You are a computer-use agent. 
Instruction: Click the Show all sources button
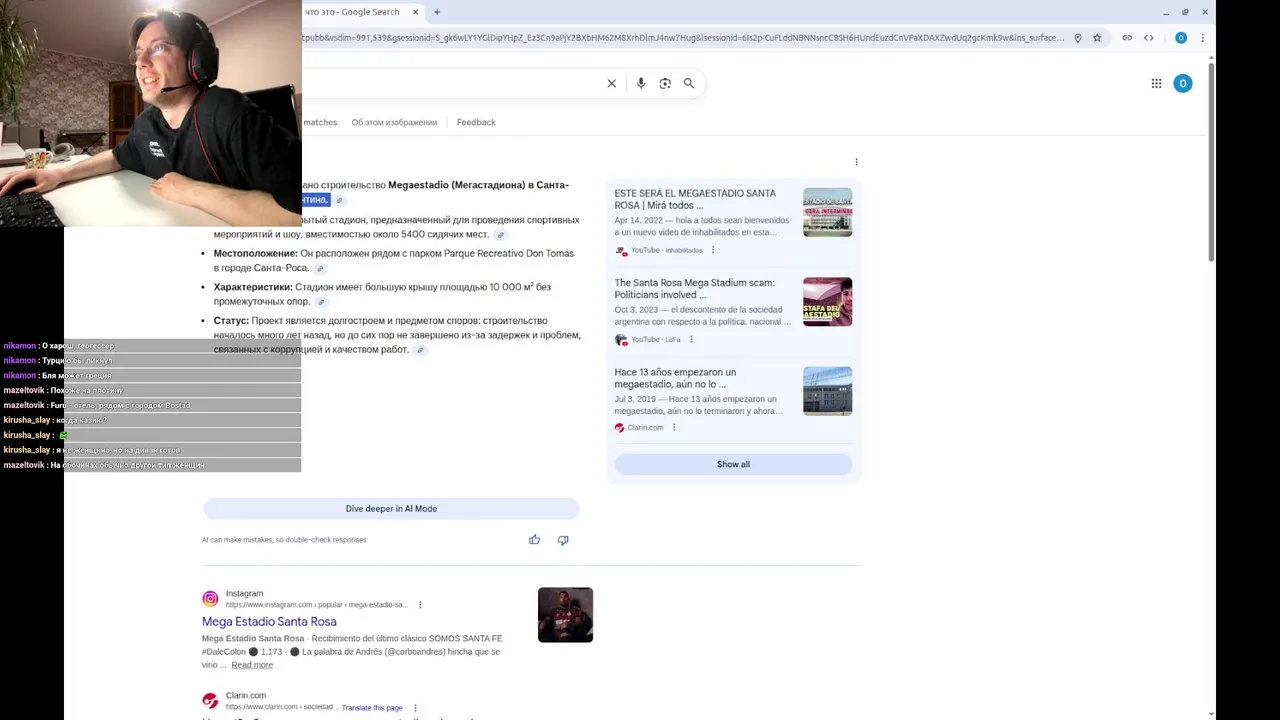pyautogui.click(x=733, y=464)
